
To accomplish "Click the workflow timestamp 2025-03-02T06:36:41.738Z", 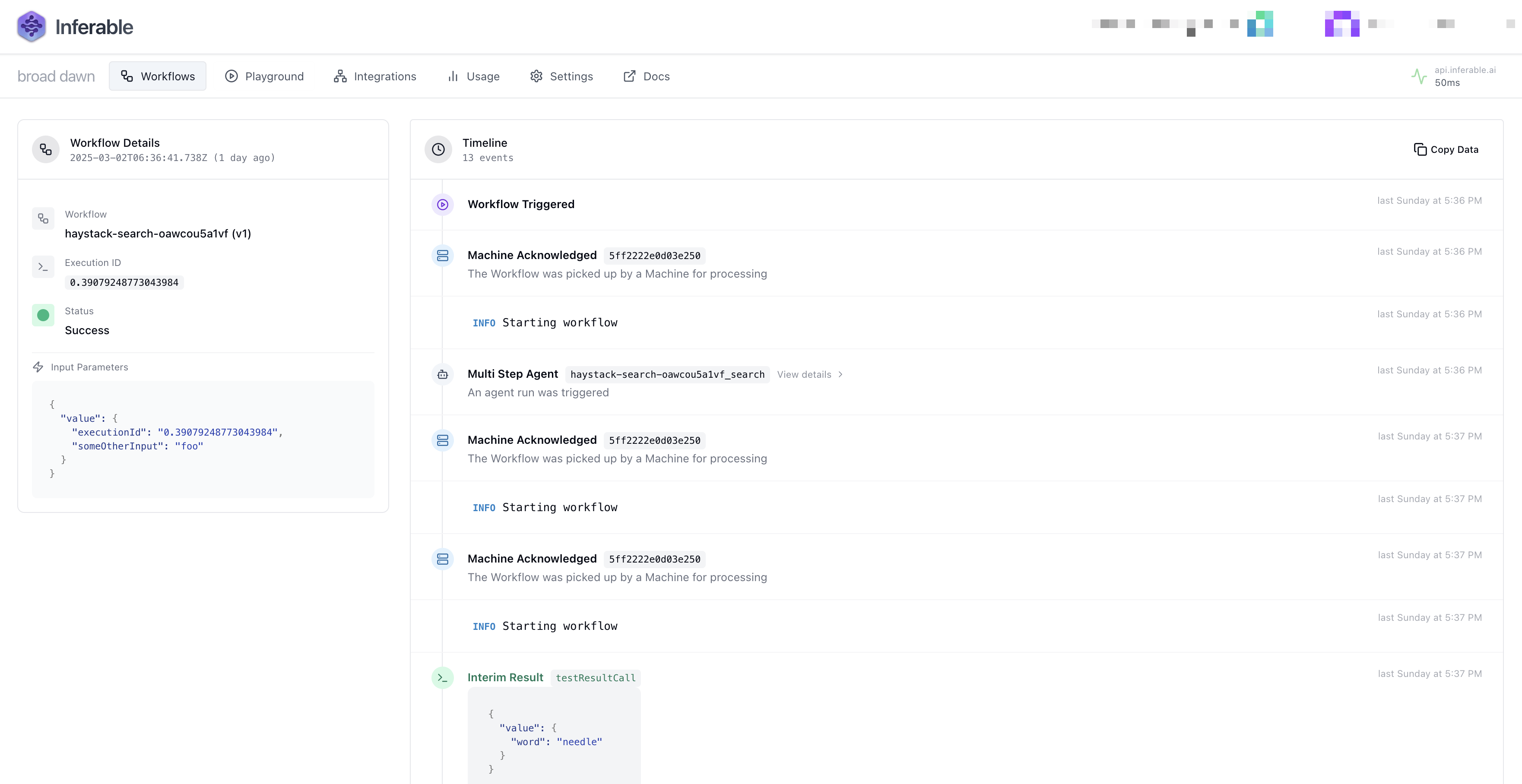I will coord(139,158).
